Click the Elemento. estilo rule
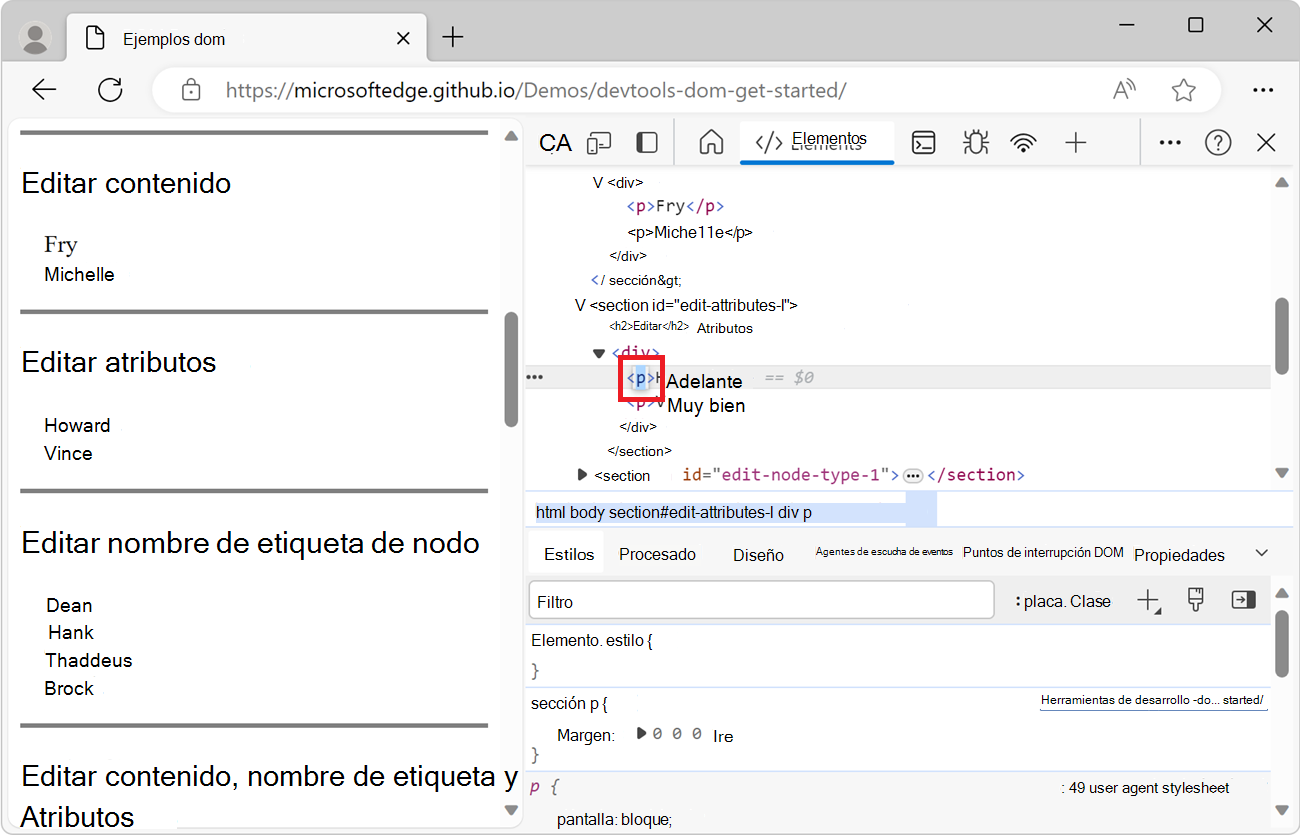 [592, 640]
